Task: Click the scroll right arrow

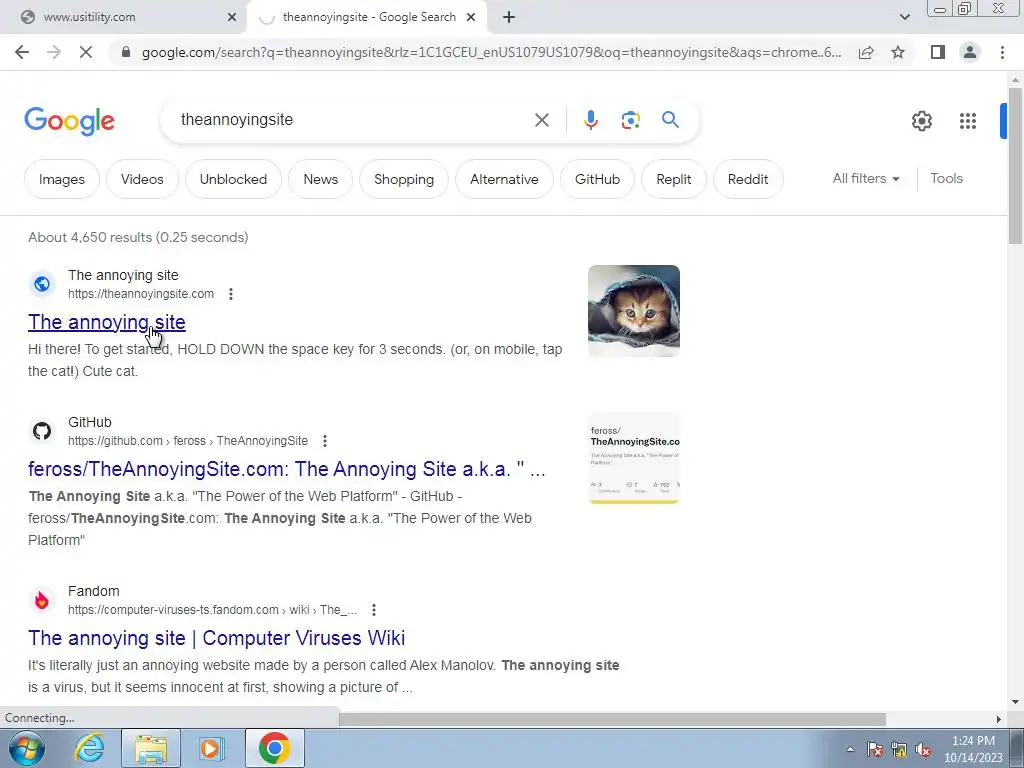Action: pyautogui.click(x=999, y=719)
